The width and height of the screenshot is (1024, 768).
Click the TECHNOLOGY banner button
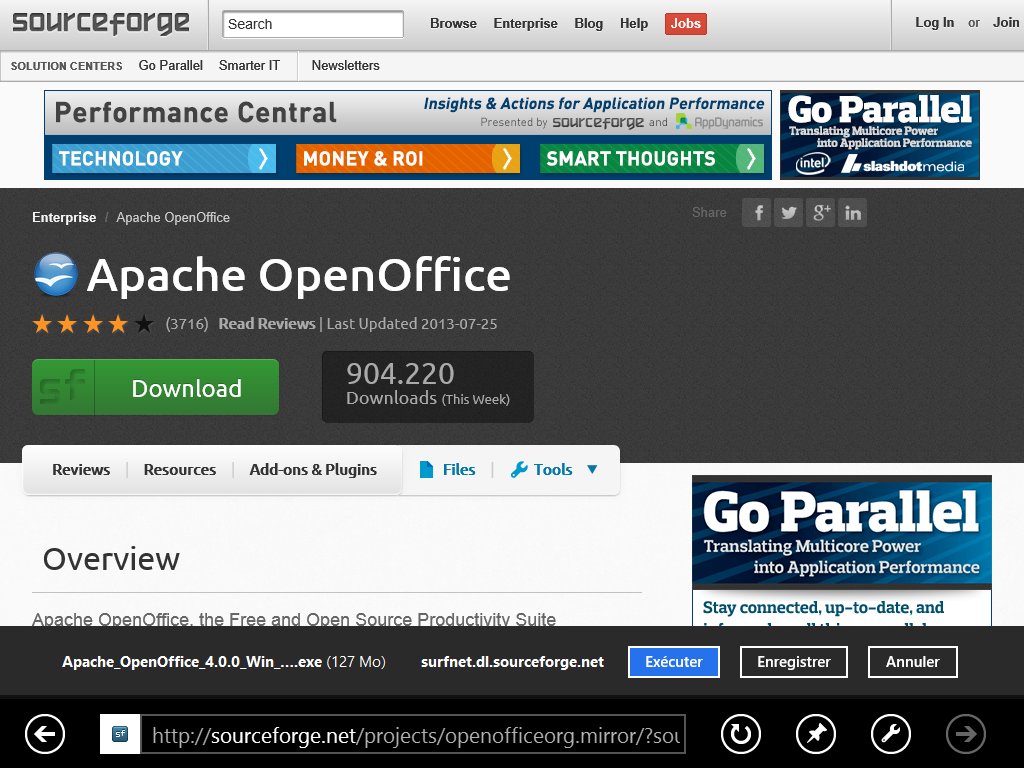[x=164, y=159]
